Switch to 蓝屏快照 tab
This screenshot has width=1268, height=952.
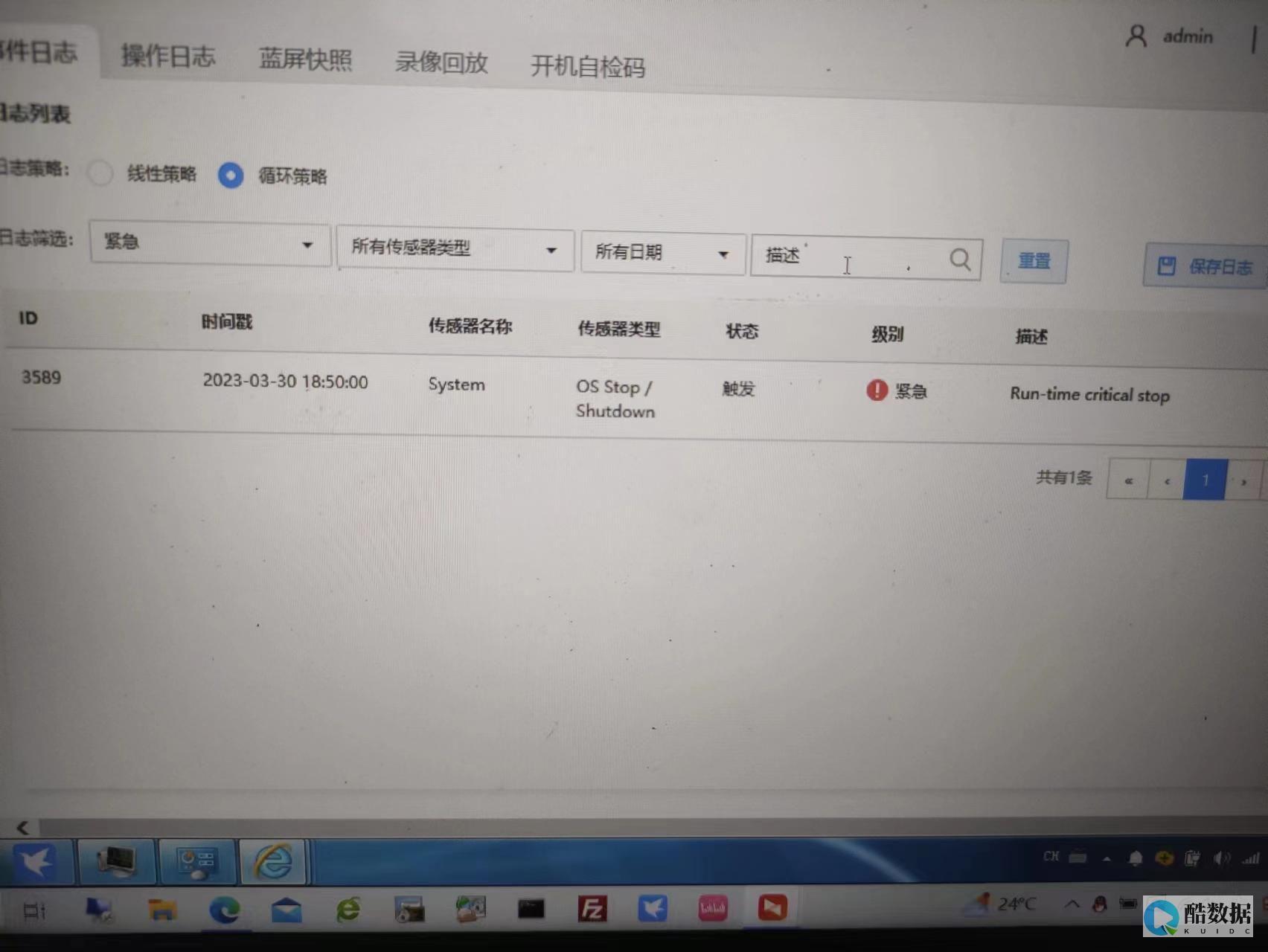click(x=305, y=59)
